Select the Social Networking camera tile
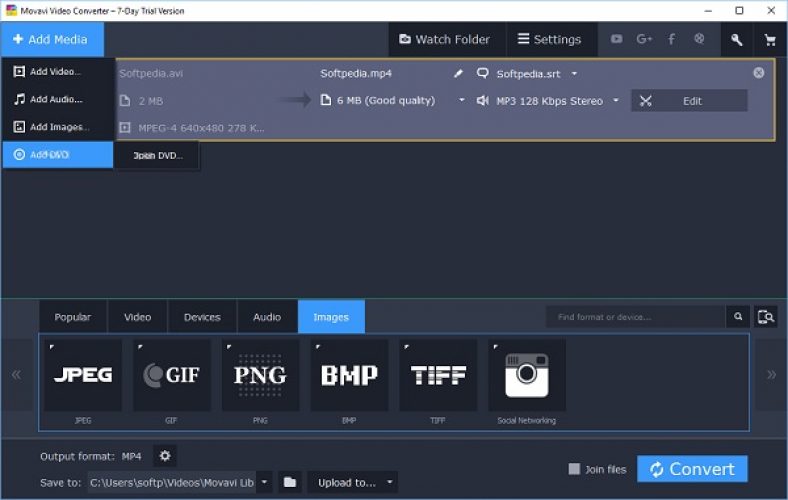 click(x=527, y=375)
